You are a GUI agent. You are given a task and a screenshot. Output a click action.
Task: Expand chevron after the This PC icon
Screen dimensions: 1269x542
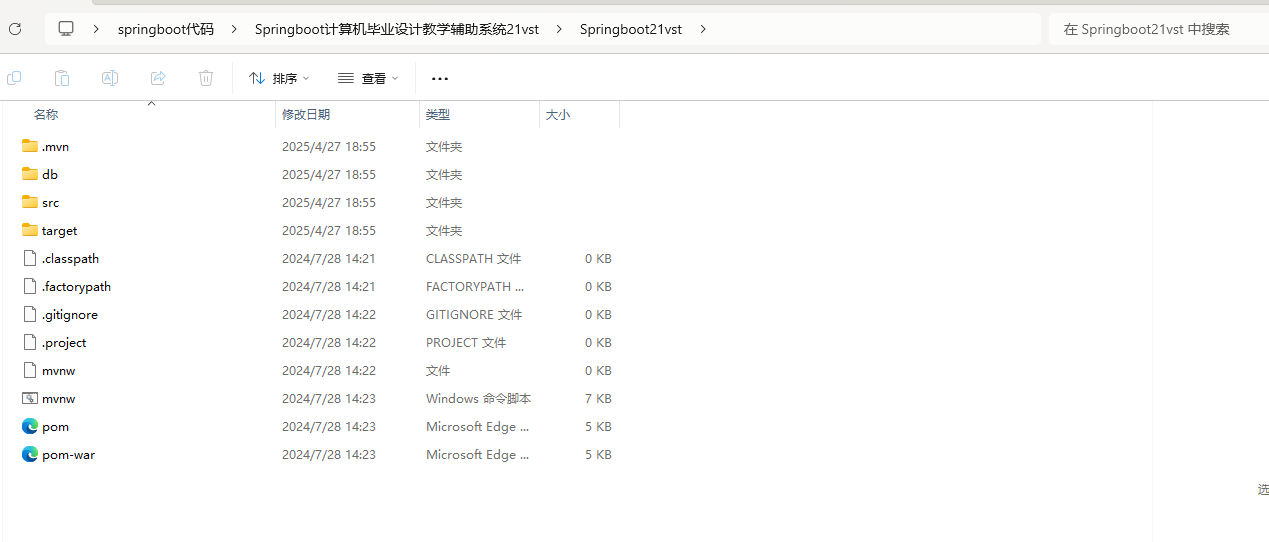[96, 29]
